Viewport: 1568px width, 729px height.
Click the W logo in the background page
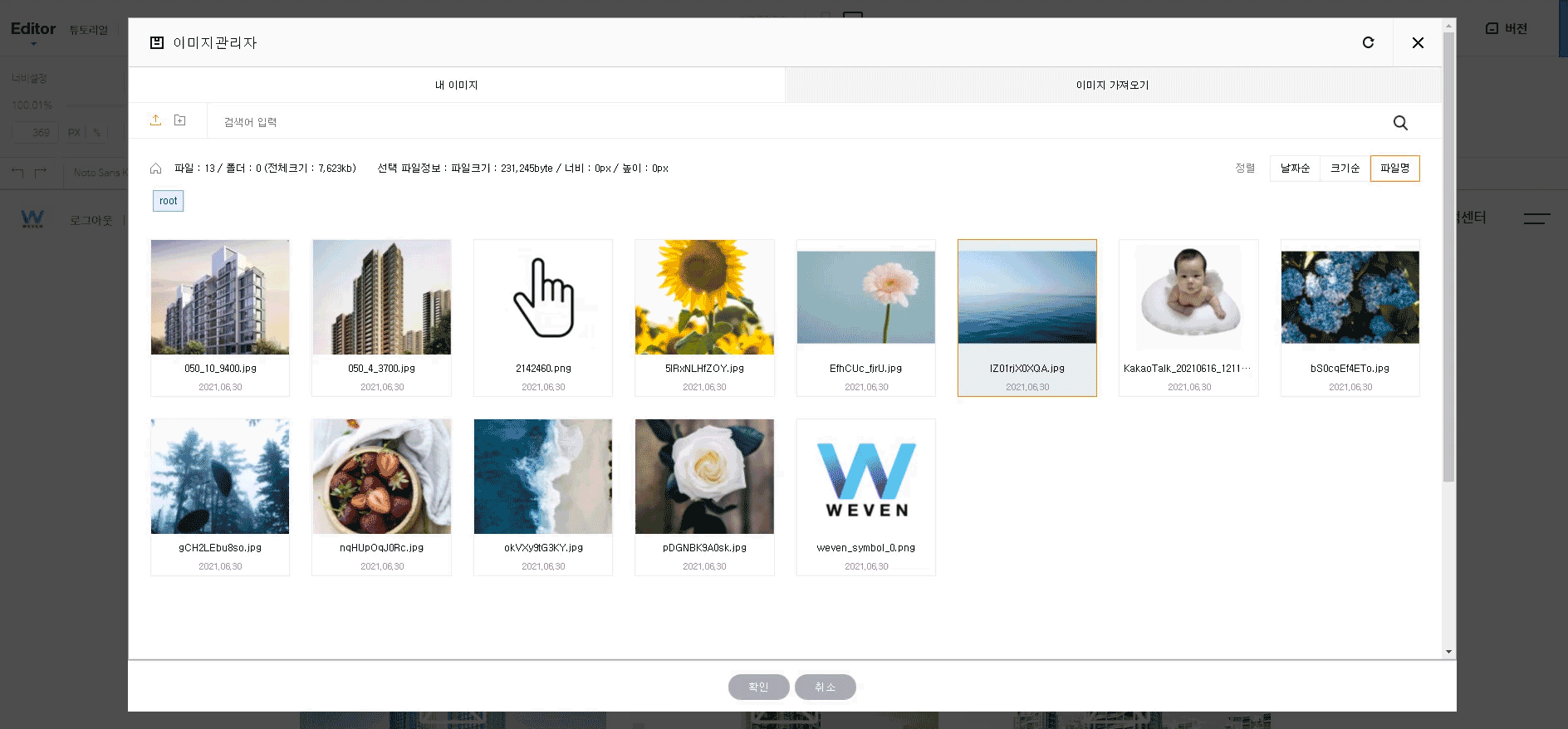[x=32, y=219]
